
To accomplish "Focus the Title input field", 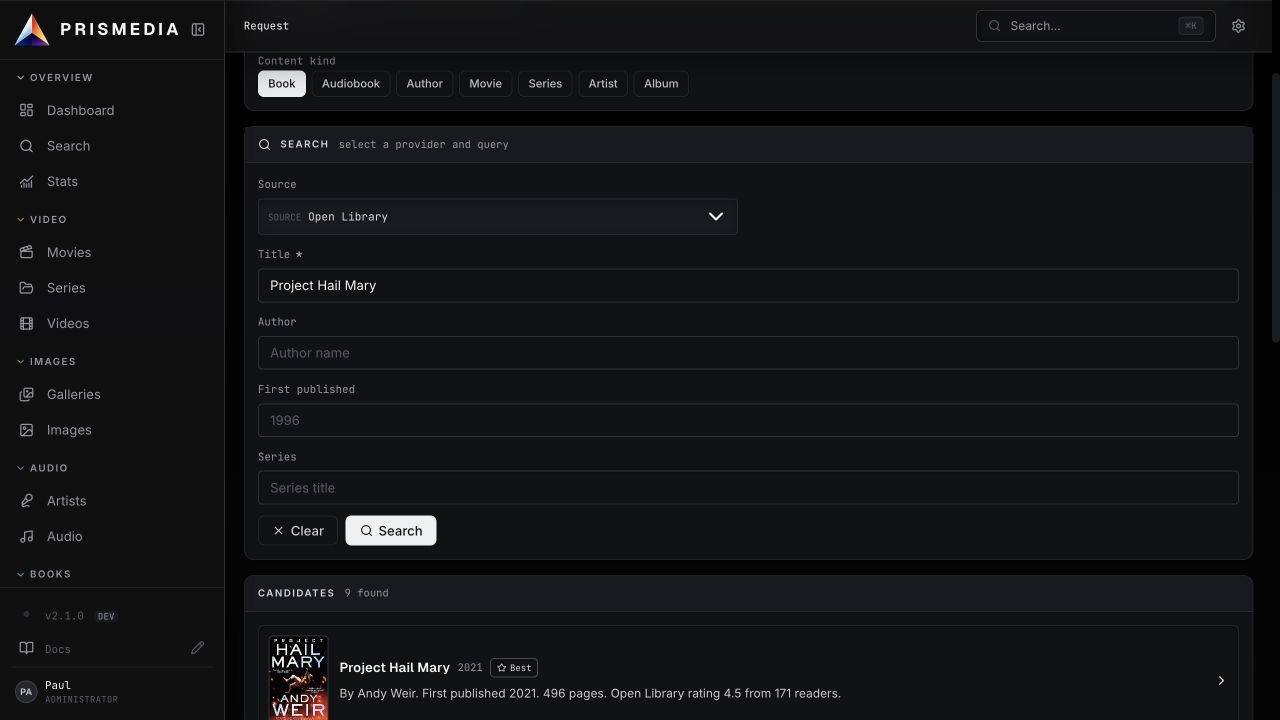I will click(748, 285).
